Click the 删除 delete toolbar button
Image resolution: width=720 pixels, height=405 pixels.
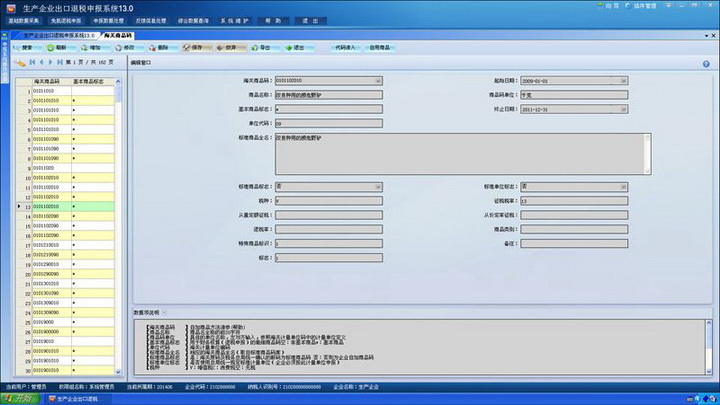click(x=162, y=48)
